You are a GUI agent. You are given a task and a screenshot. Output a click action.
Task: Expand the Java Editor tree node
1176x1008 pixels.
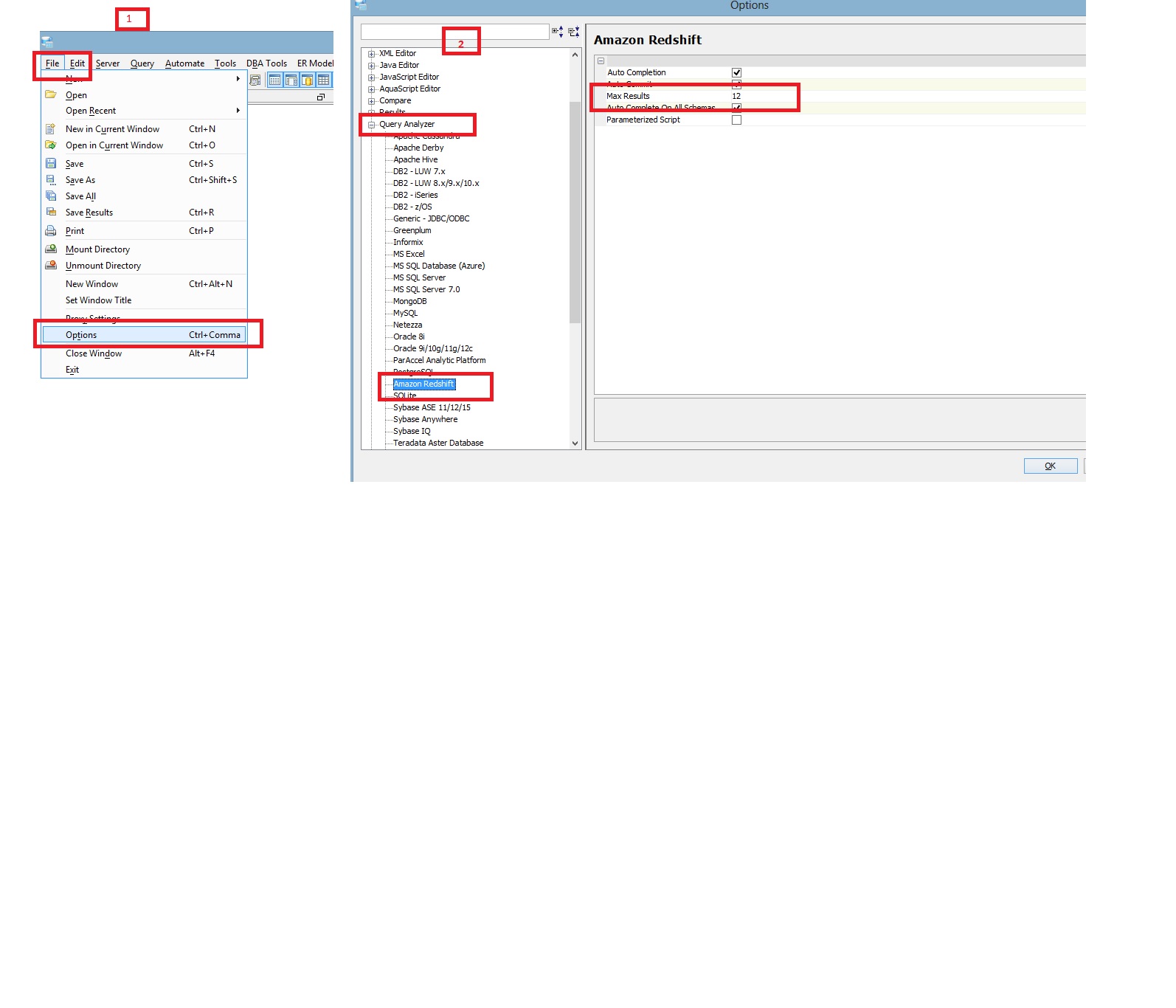[372, 66]
